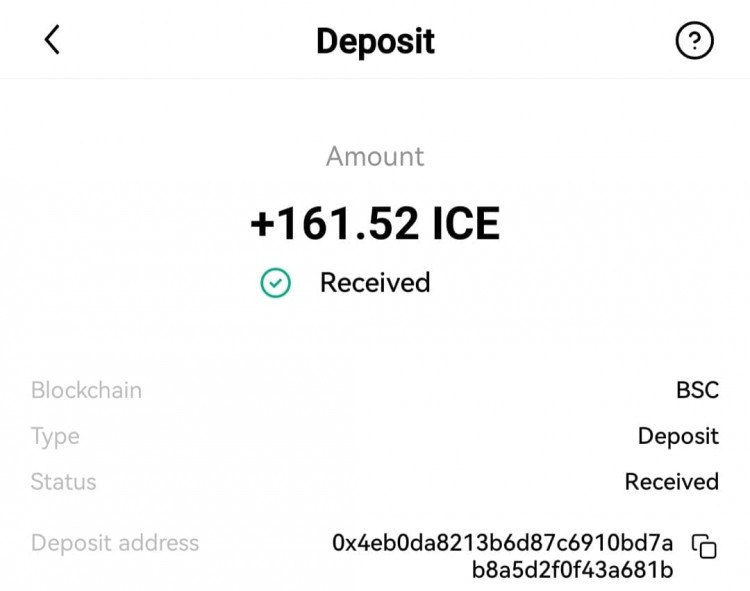The height and width of the screenshot is (591, 750).
Task: Tap the Amount label
Action: point(375,156)
